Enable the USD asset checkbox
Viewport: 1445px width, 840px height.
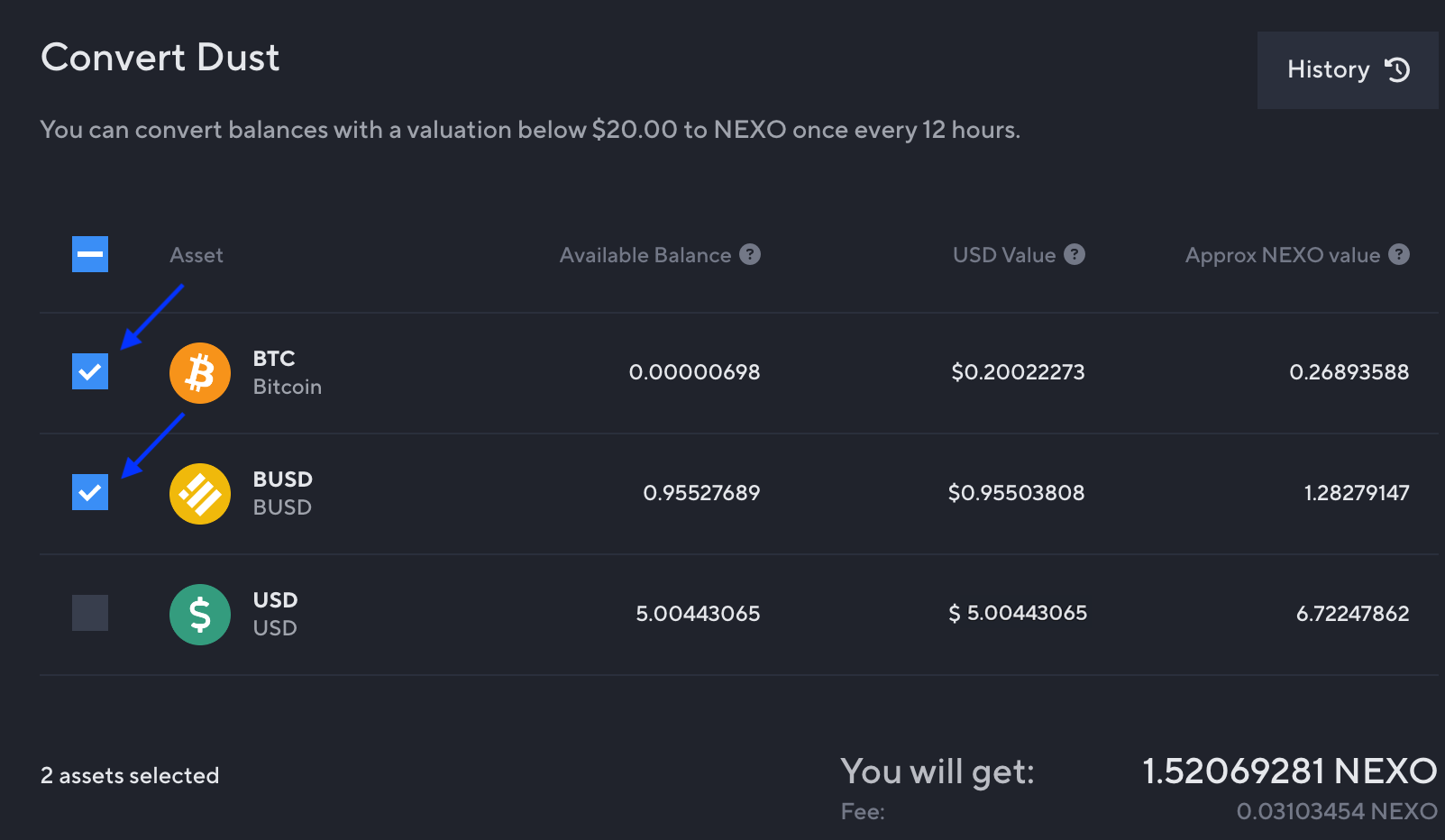pyautogui.click(x=89, y=613)
